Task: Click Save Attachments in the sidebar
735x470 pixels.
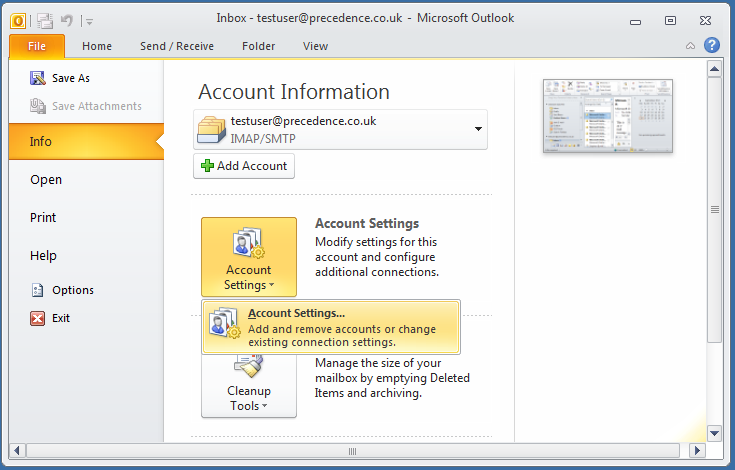Action: coord(86,106)
